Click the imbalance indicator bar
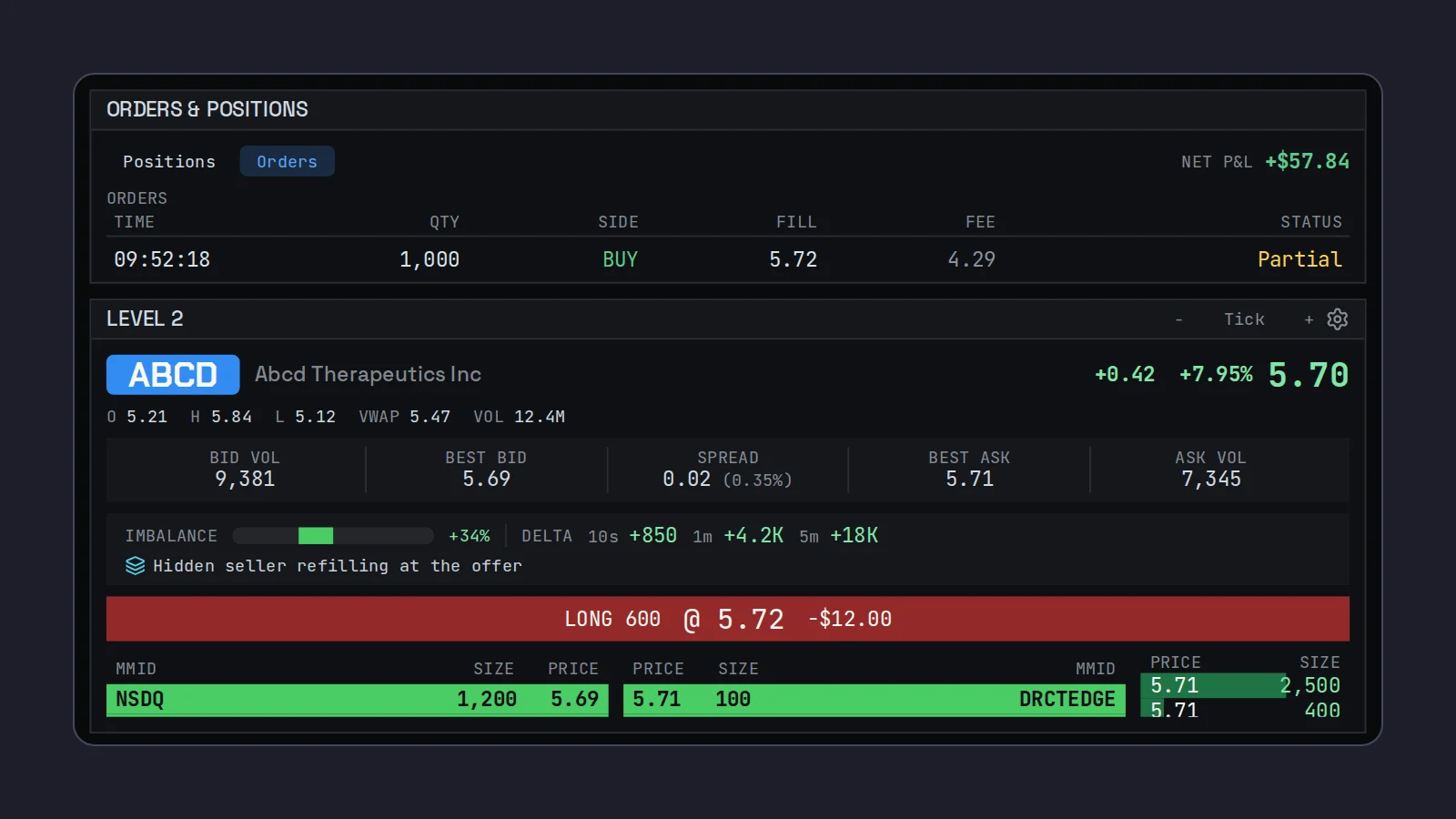This screenshot has width=1456, height=819. [333, 536]
